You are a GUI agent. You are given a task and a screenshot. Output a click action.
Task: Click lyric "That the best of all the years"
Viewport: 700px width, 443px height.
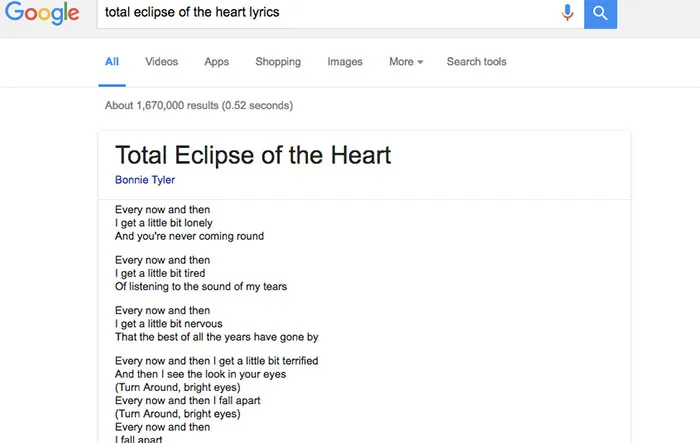coord(216,337)
